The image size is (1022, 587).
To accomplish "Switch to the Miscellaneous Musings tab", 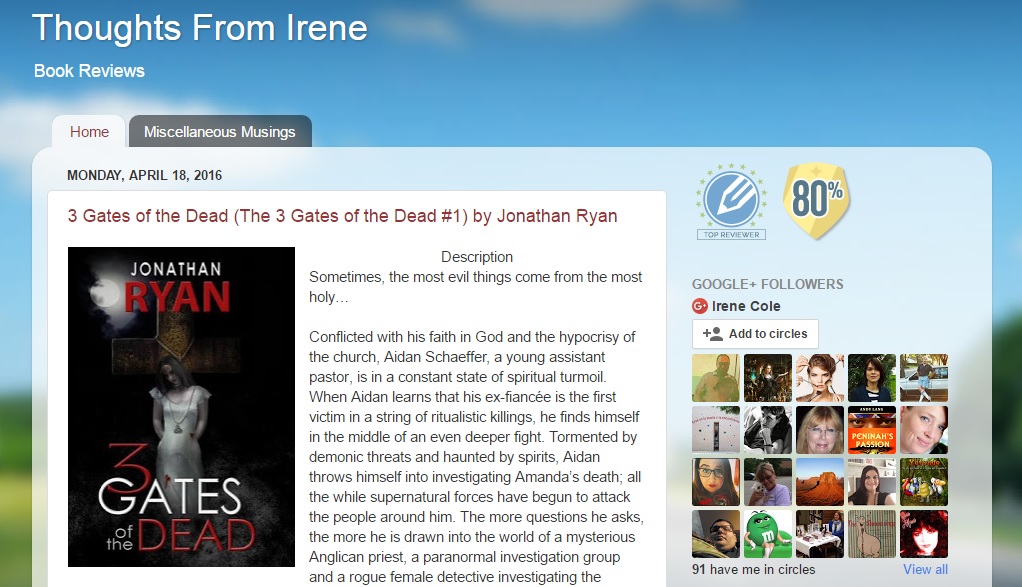I will [220, 132].
